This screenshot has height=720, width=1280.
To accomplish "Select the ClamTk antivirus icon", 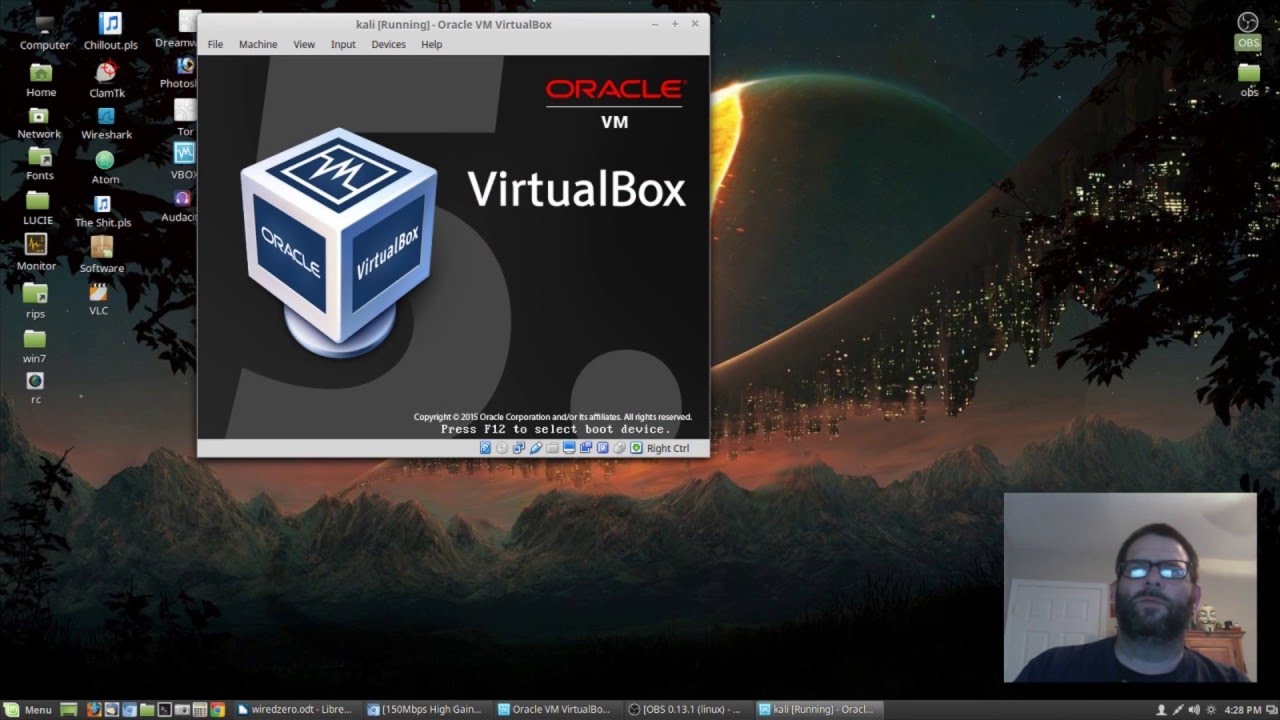I will click(x=106, y=79).
